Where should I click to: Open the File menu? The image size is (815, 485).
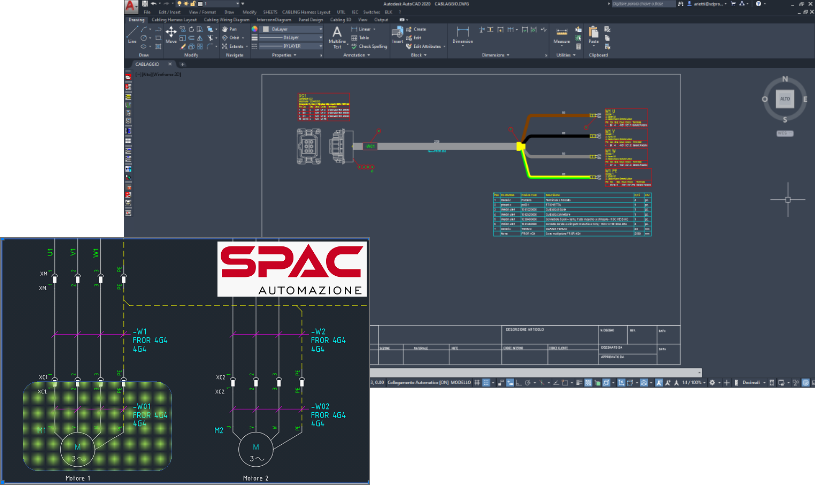(147, 12)
